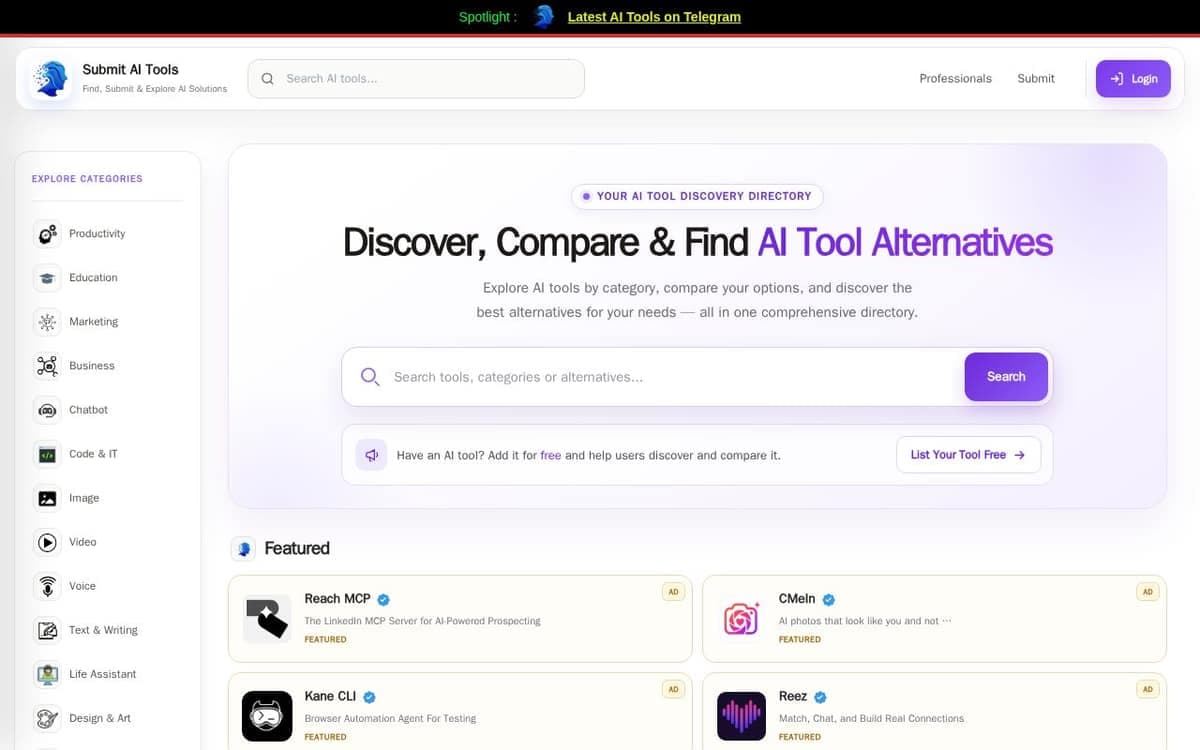Select the Code & IT icon
Screen dimensions: 1200x750
coord(47,454)
